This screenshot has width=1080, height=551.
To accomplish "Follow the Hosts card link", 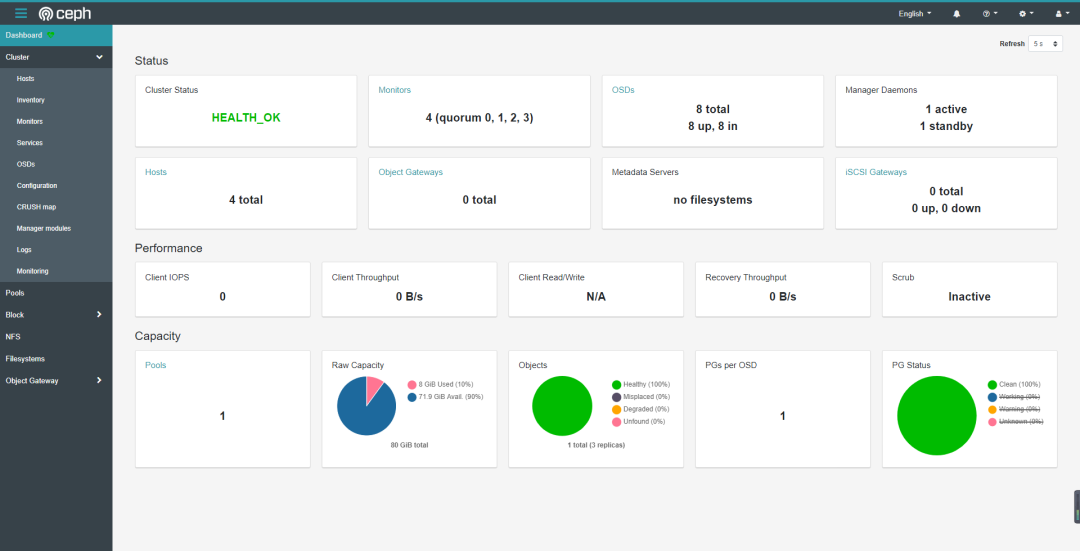I will coord(156,172).
